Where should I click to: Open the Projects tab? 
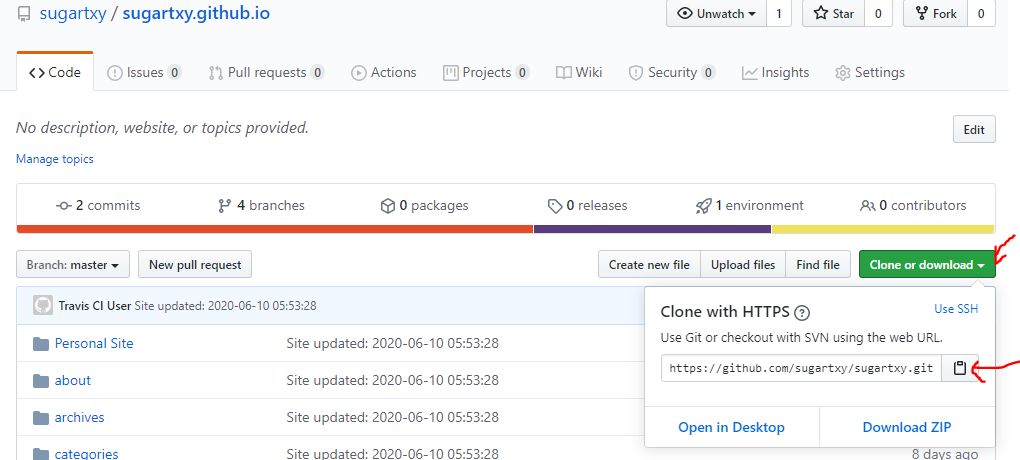point(486,72)
